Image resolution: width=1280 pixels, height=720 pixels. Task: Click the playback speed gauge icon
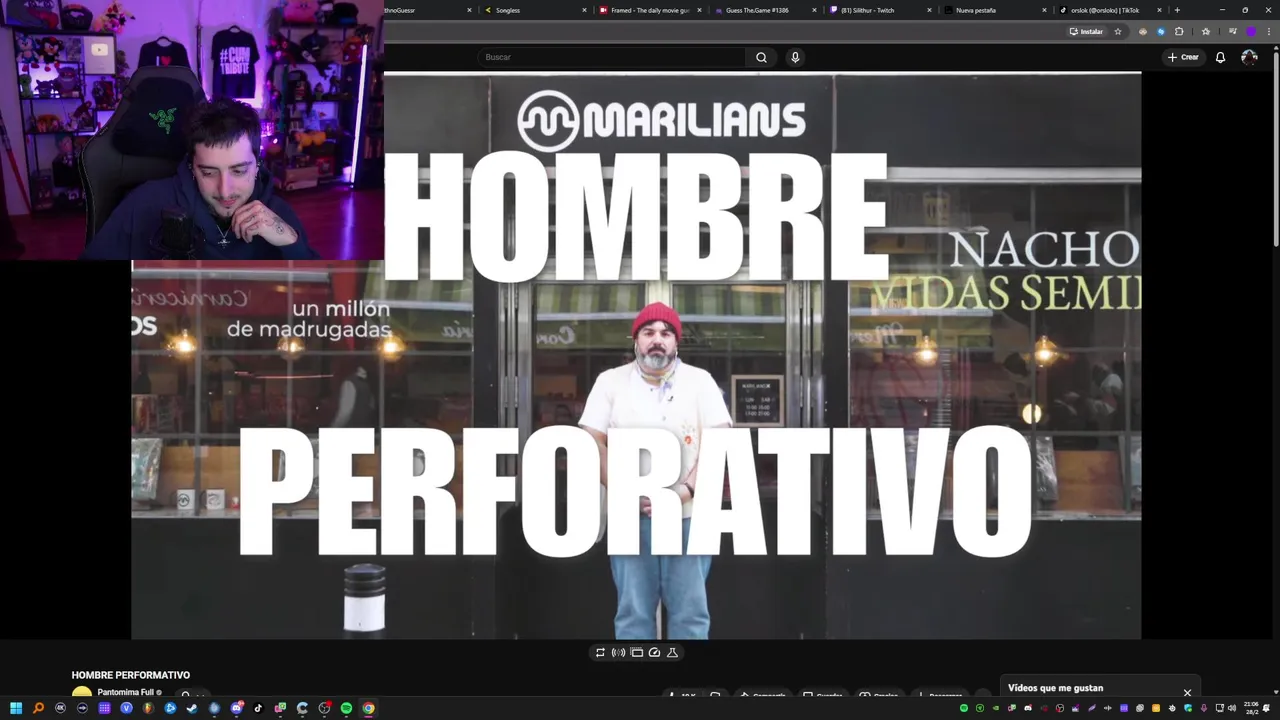point(654,652)
